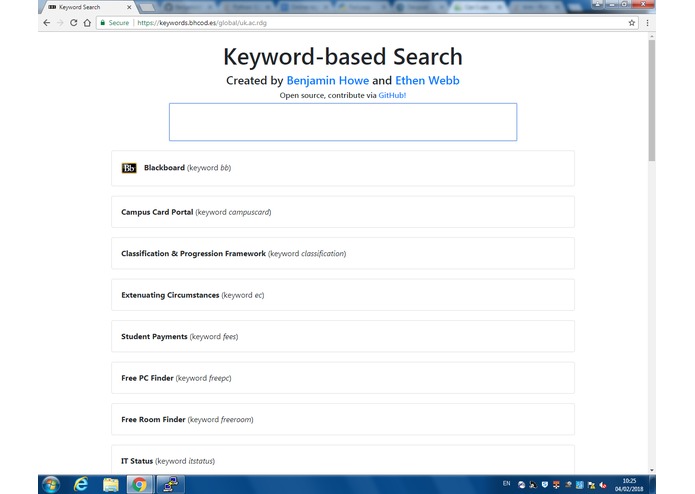695x494 pixels.
Task: Open the Extenuating Circumstances entry
Action: coord(343,295)
